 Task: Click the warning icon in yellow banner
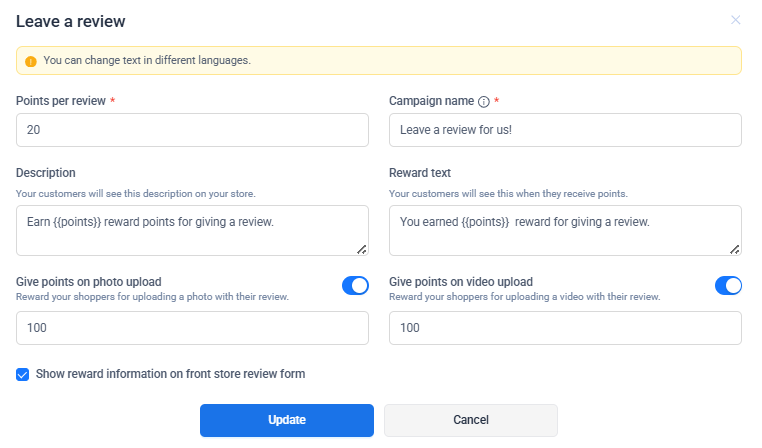coord(31,61)
